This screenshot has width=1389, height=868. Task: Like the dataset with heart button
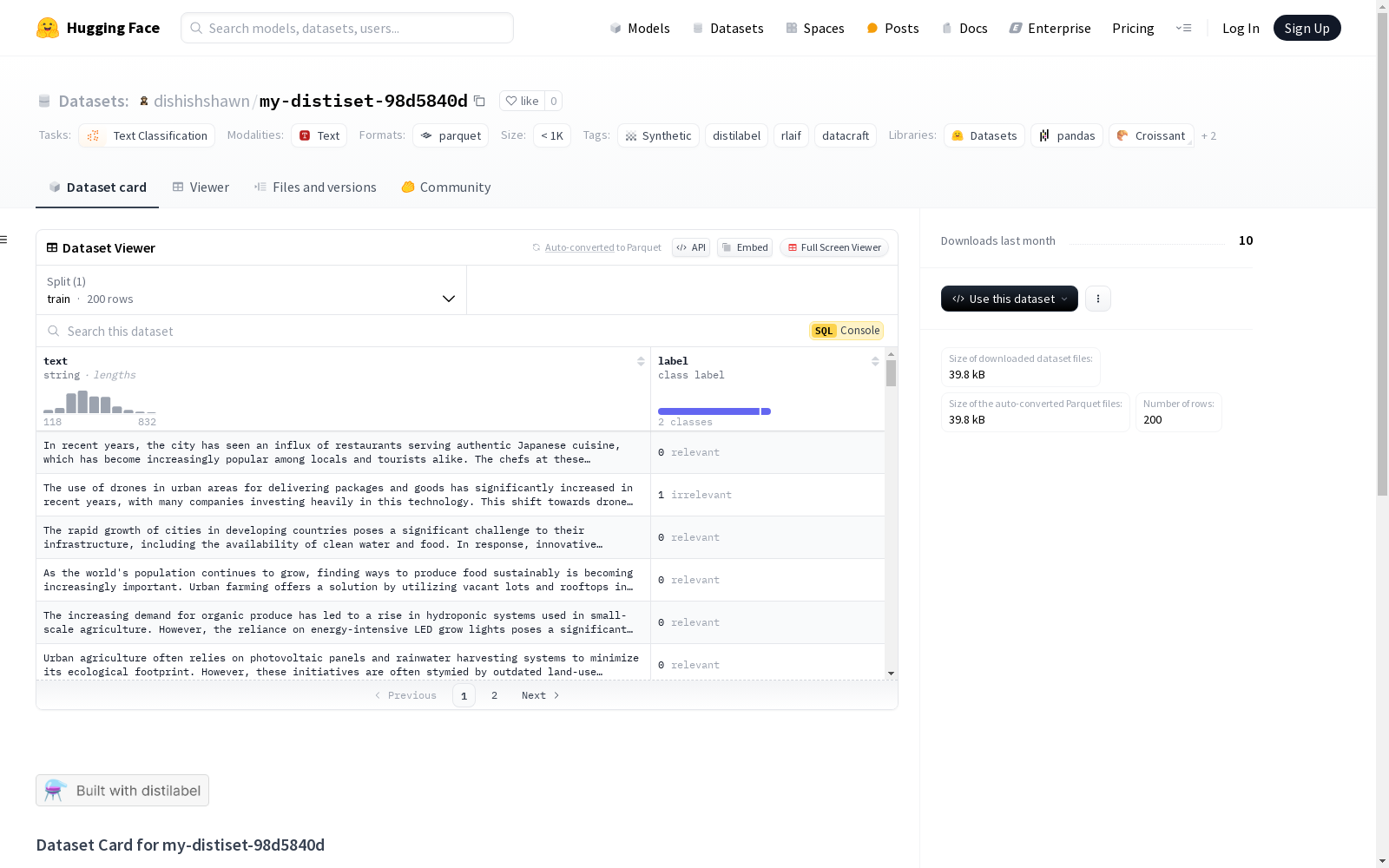click(x=523, y=101)
